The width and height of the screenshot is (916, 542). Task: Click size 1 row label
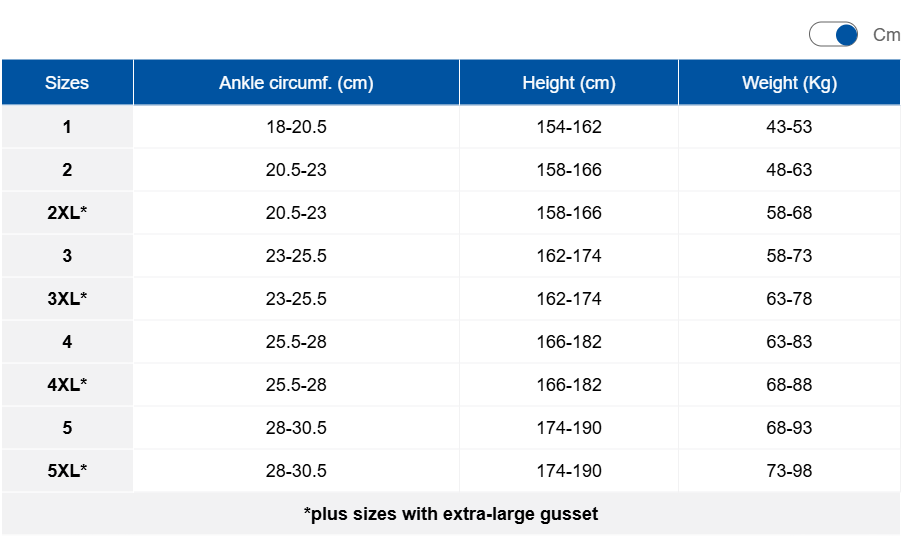(67, 127)
